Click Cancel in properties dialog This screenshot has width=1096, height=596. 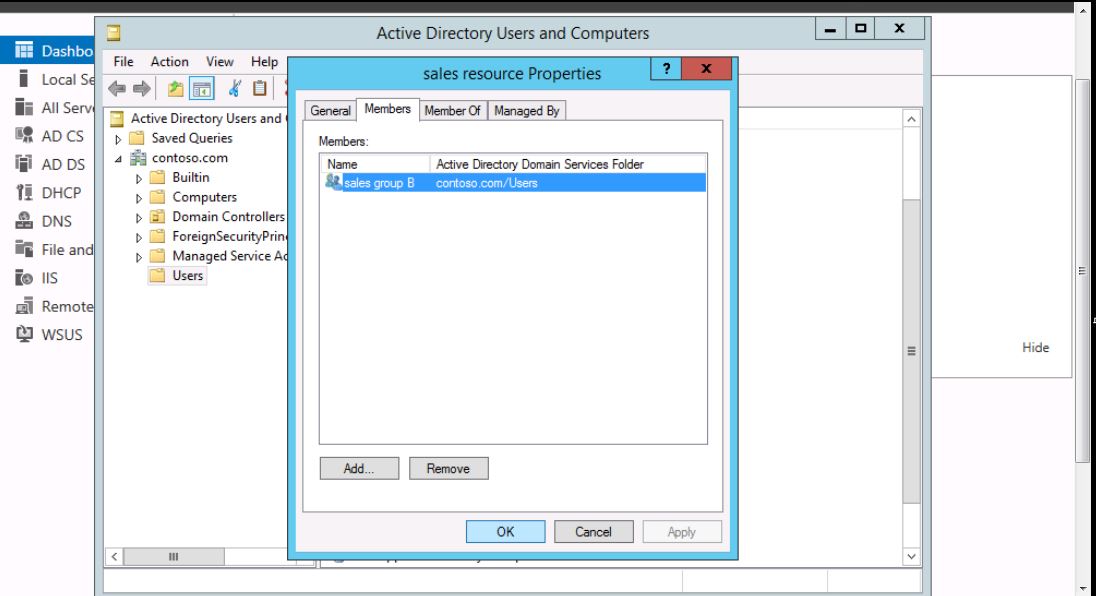(x=593, y=532)
